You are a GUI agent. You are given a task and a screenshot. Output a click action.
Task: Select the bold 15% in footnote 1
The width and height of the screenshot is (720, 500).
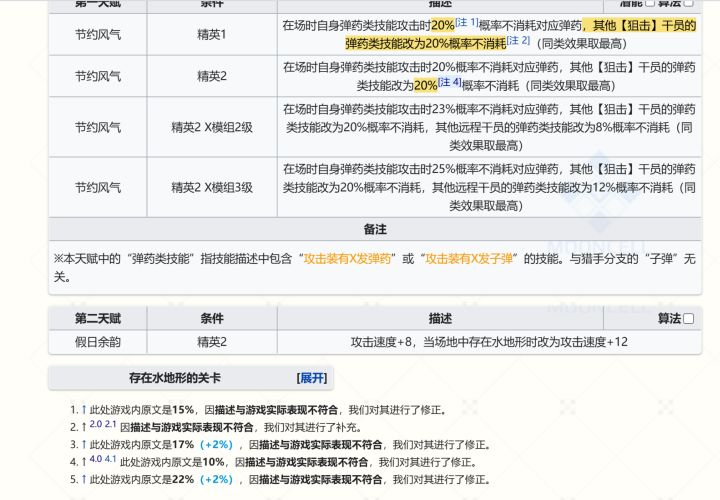tap(183, 410)
